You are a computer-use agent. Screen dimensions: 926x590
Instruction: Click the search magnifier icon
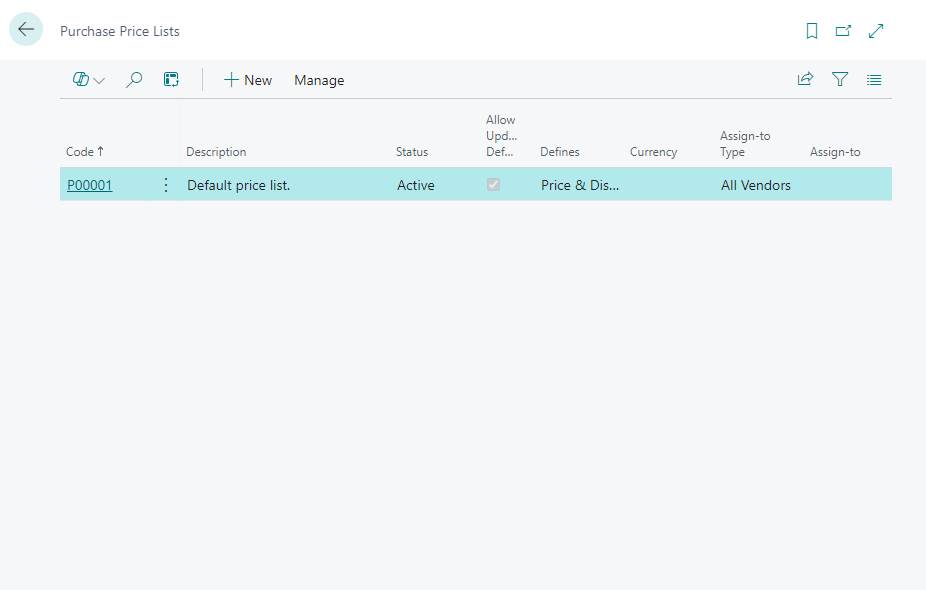point(133,80)
